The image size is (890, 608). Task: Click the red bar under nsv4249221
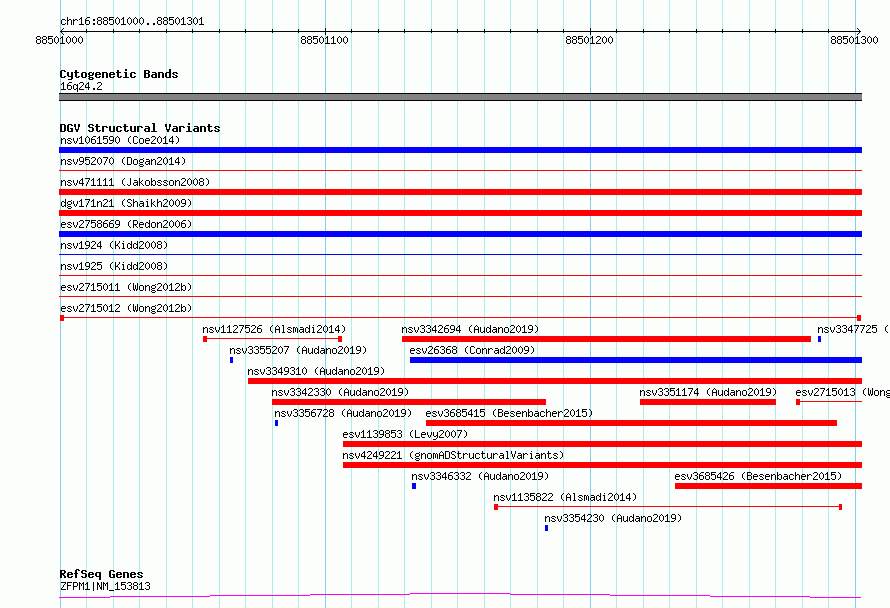point(602,466)
